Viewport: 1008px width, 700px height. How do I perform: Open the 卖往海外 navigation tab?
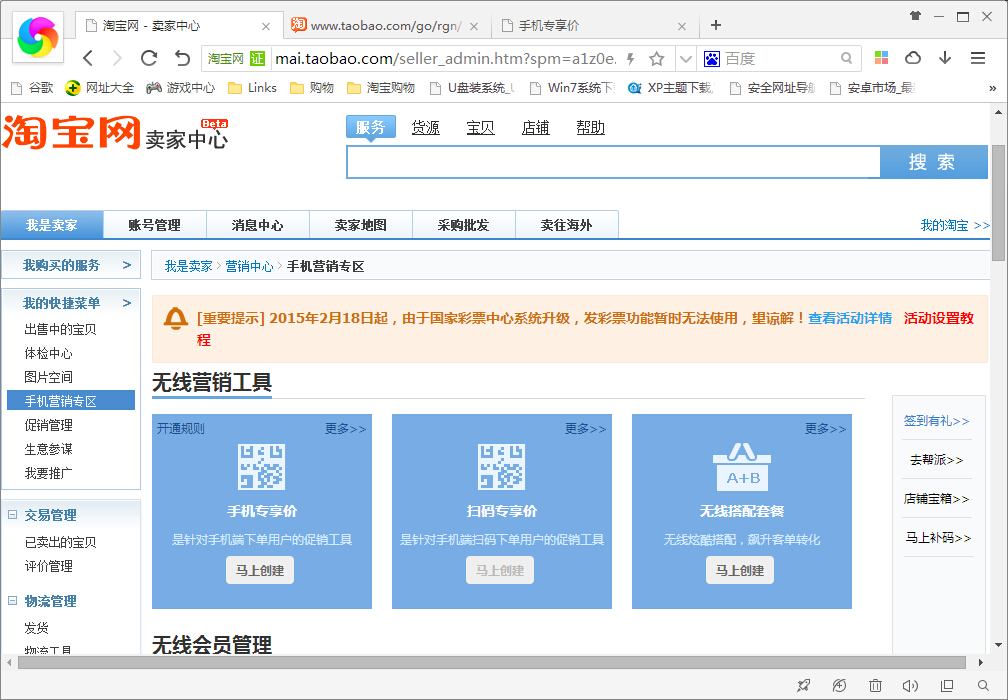pos(566,225)
